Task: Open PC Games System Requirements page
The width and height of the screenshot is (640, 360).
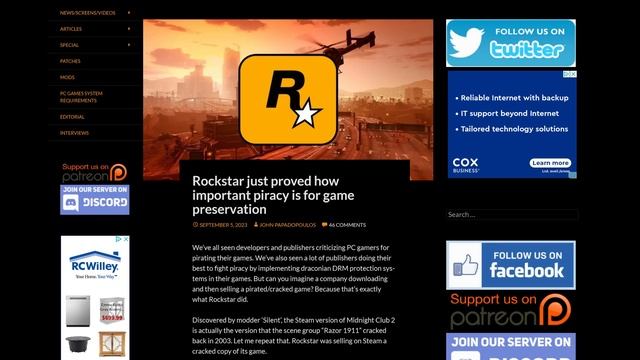Action: [x=81, y=97]
